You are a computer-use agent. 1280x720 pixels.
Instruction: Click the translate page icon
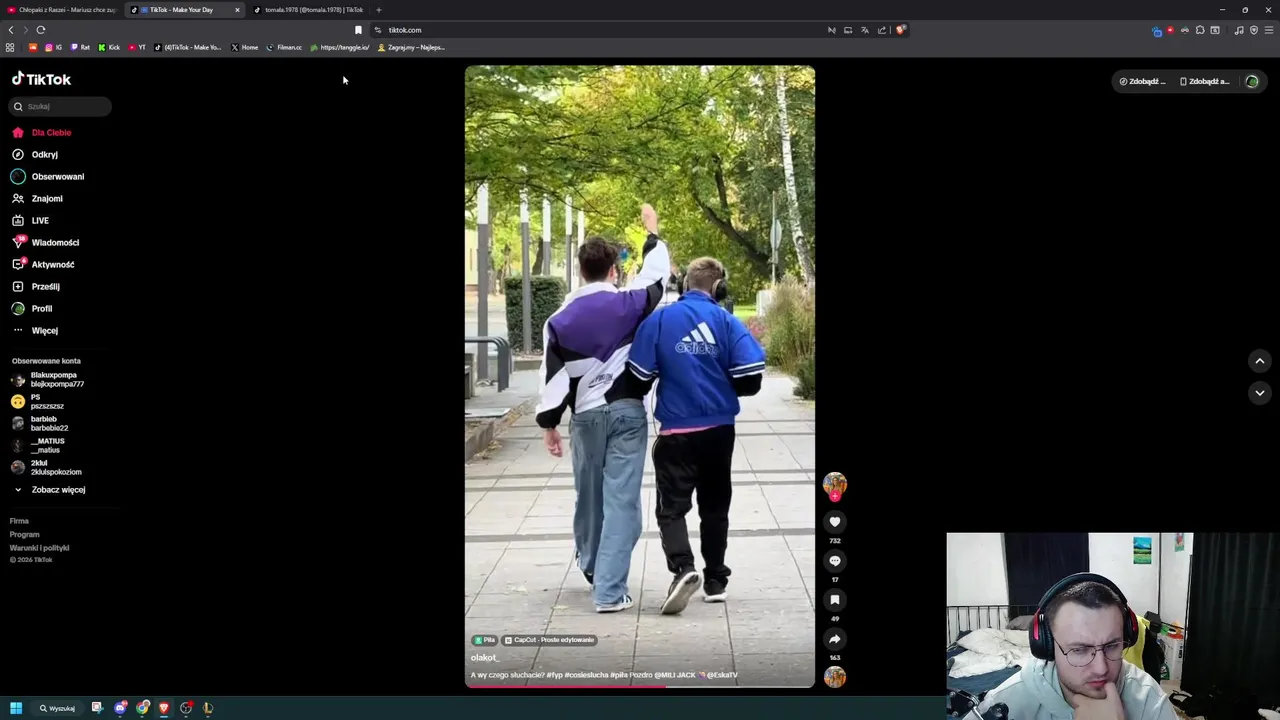pyautogui.click(x=865, y=30)
